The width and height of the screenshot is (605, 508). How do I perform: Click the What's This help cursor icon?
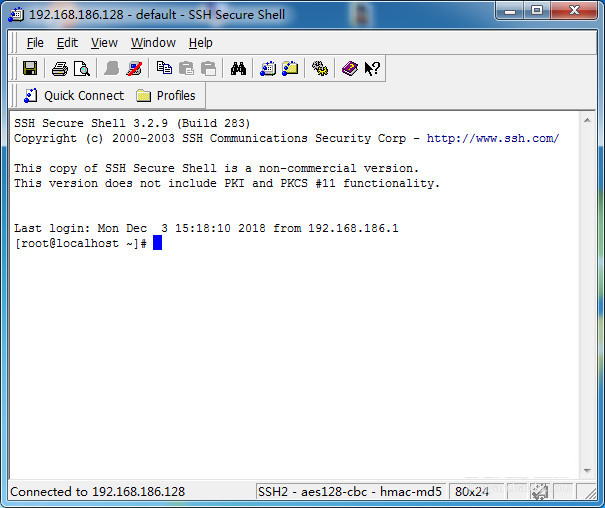coord(371,69)
